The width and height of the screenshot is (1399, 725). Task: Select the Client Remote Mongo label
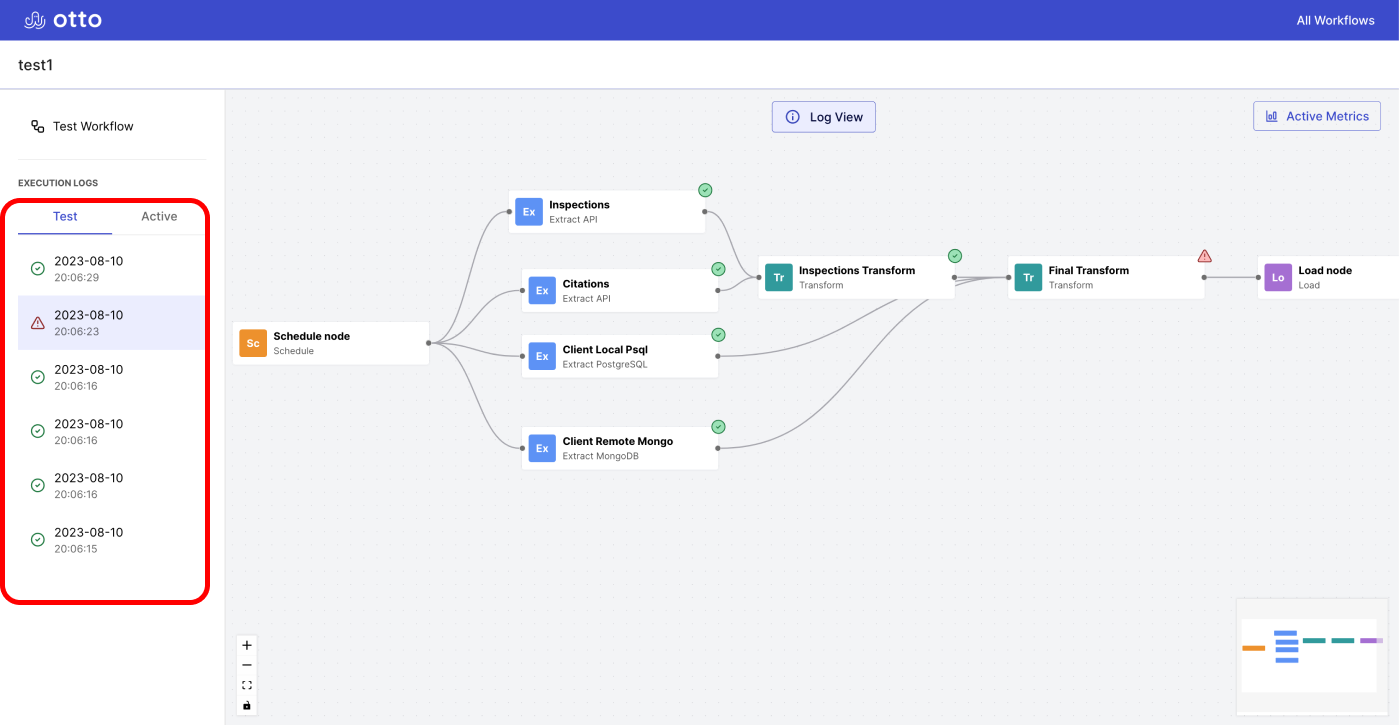[x=618, y=441]
